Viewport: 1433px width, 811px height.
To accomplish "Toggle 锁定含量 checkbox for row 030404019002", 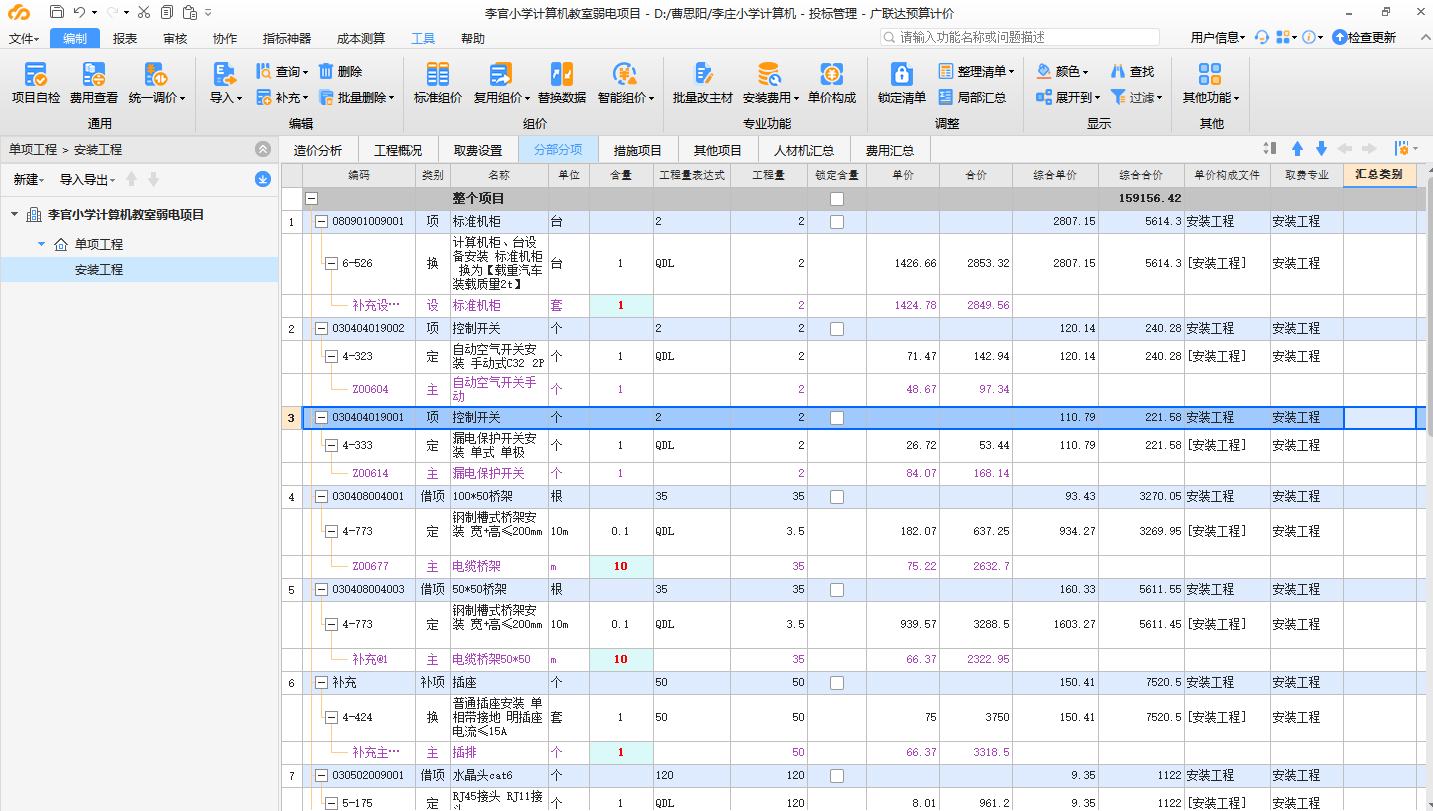I will [x=837, y=329].
